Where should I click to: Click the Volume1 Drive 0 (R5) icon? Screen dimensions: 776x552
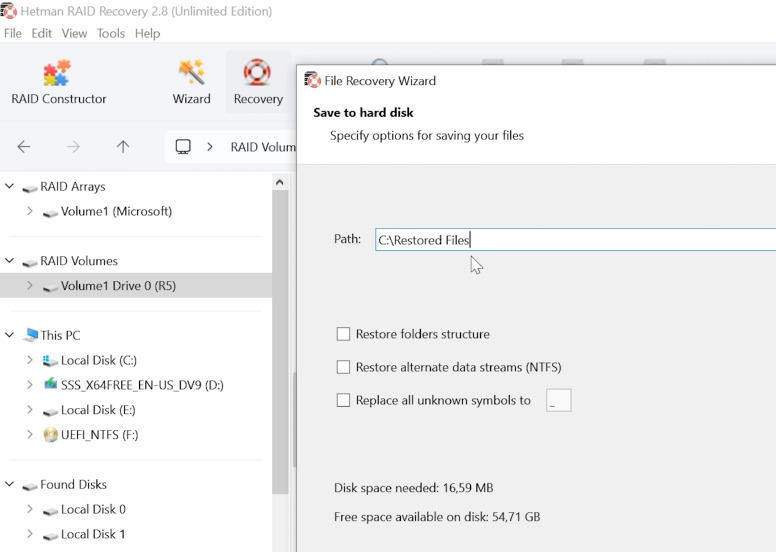point(50,287)
